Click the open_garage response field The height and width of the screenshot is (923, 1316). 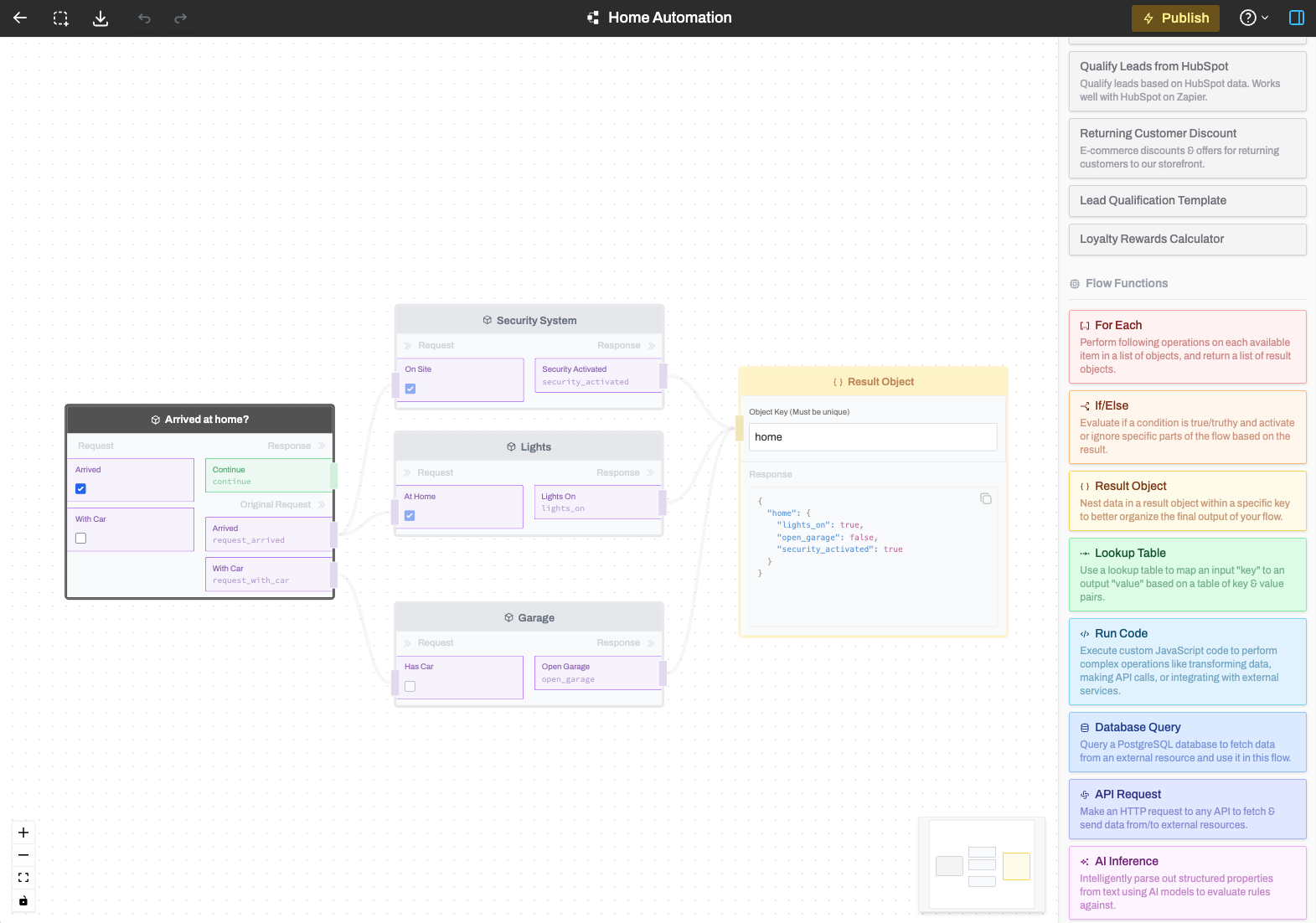(597, 673)
